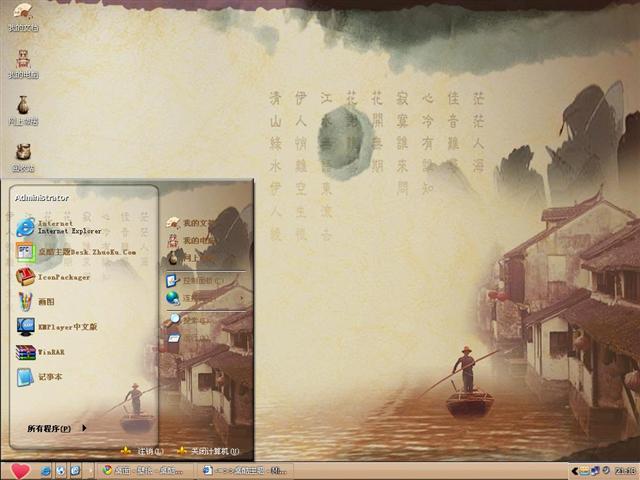Open 画图 (Paint) in Start menu
640x480 pixels.
36,302
